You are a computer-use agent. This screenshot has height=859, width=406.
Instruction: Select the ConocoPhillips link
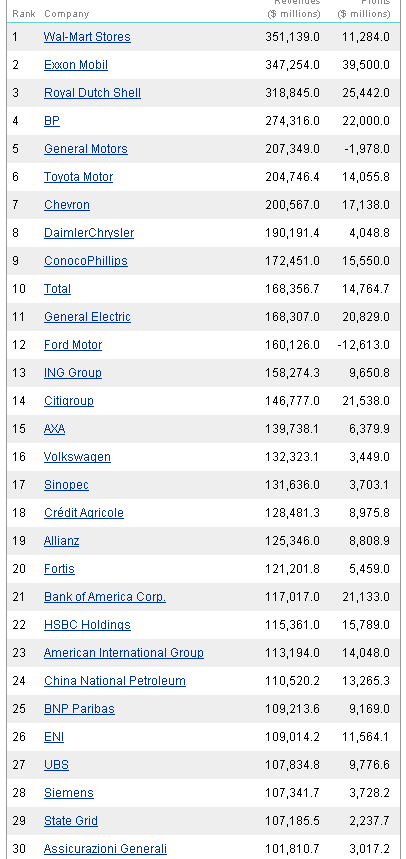85,261
